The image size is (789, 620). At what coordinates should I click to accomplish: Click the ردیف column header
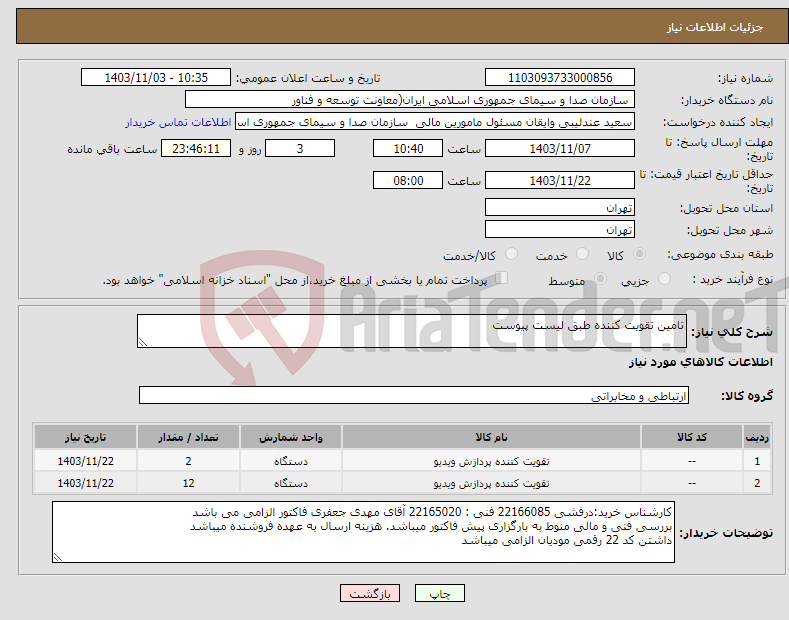757,437
